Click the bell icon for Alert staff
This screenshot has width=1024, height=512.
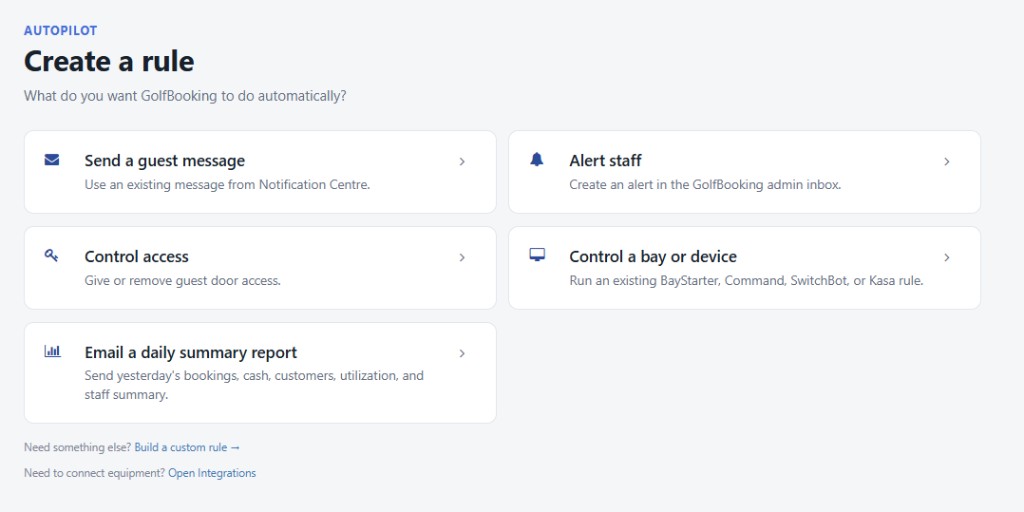click(537, 159)
